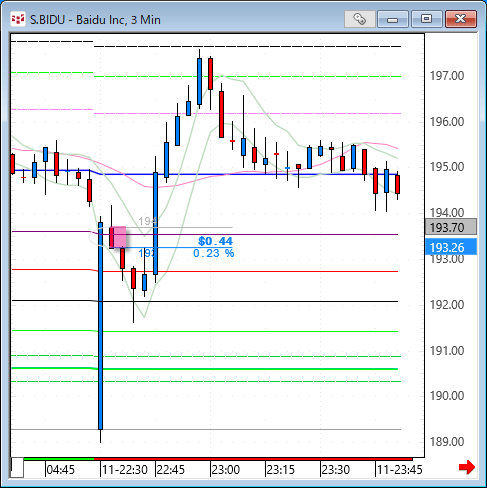Click the 189.00 price axis label
The image size is (487, 488).
447,442
